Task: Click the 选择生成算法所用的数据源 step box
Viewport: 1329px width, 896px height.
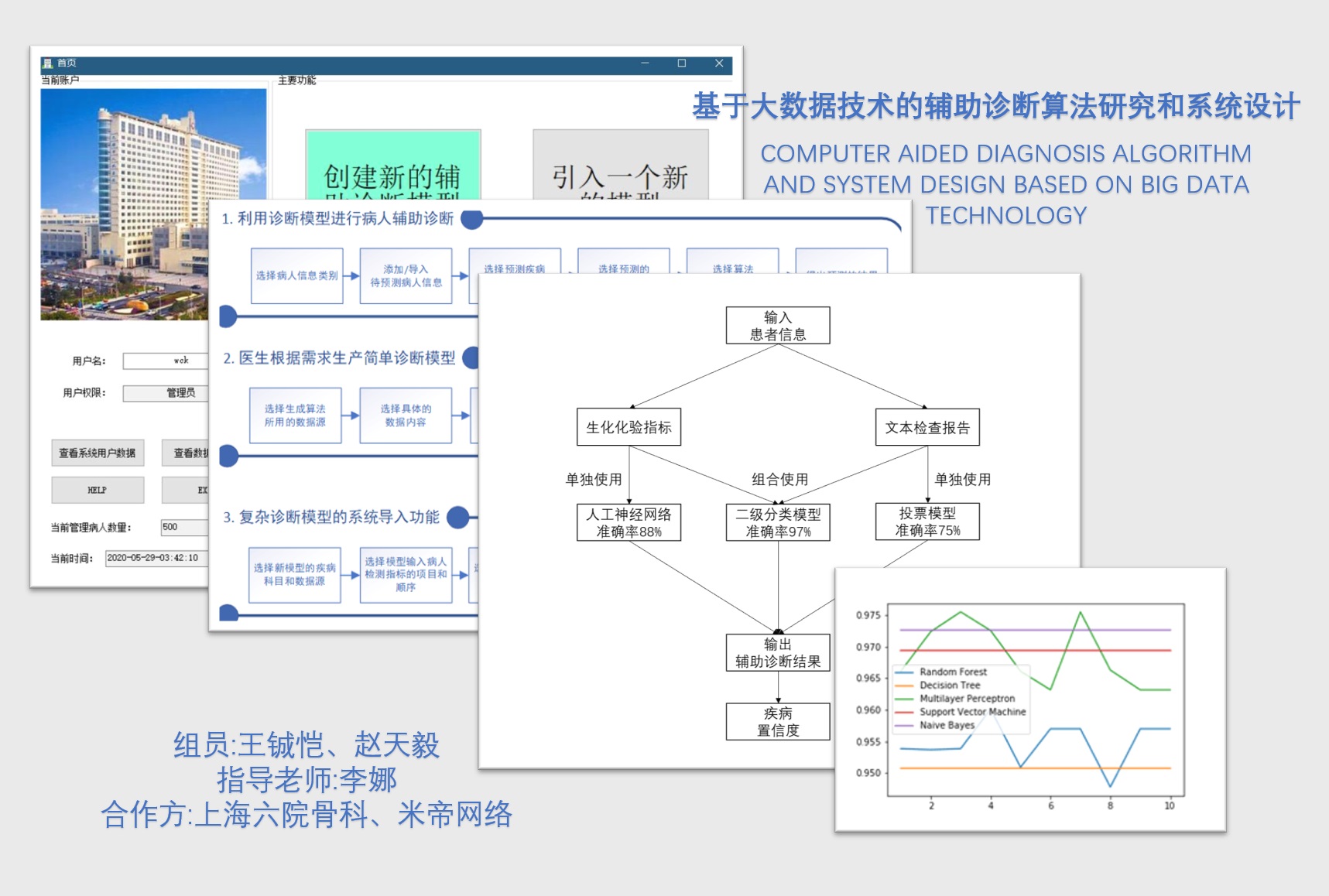Action: tap(295, 416)
